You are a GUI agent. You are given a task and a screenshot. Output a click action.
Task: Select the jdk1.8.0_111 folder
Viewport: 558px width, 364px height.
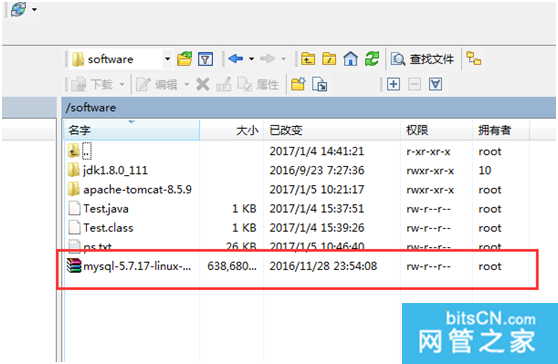coord(297,170)
